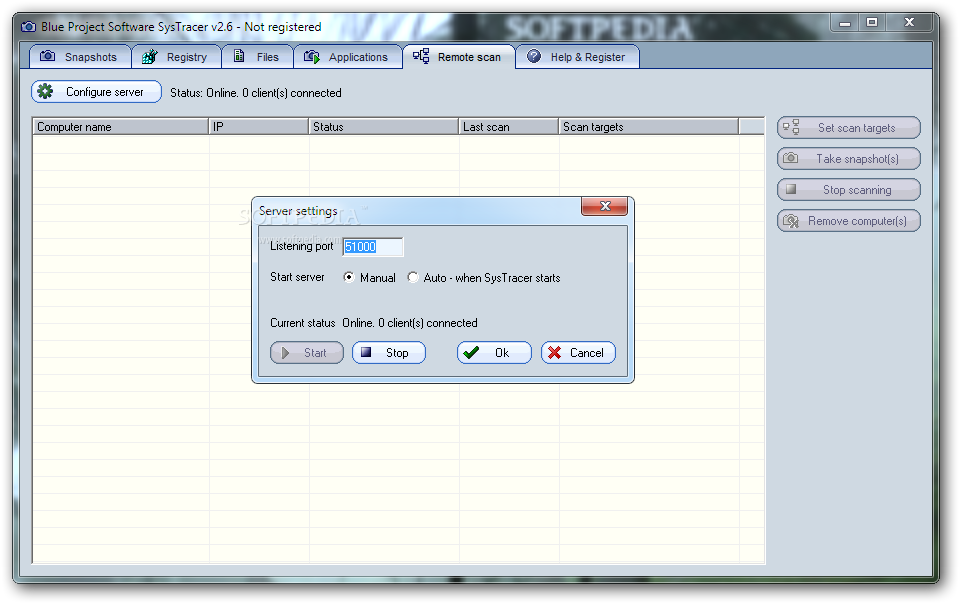
Task: Click the Take snapshot(s) button
Action: pyautogui.click(x=849, y=158)
